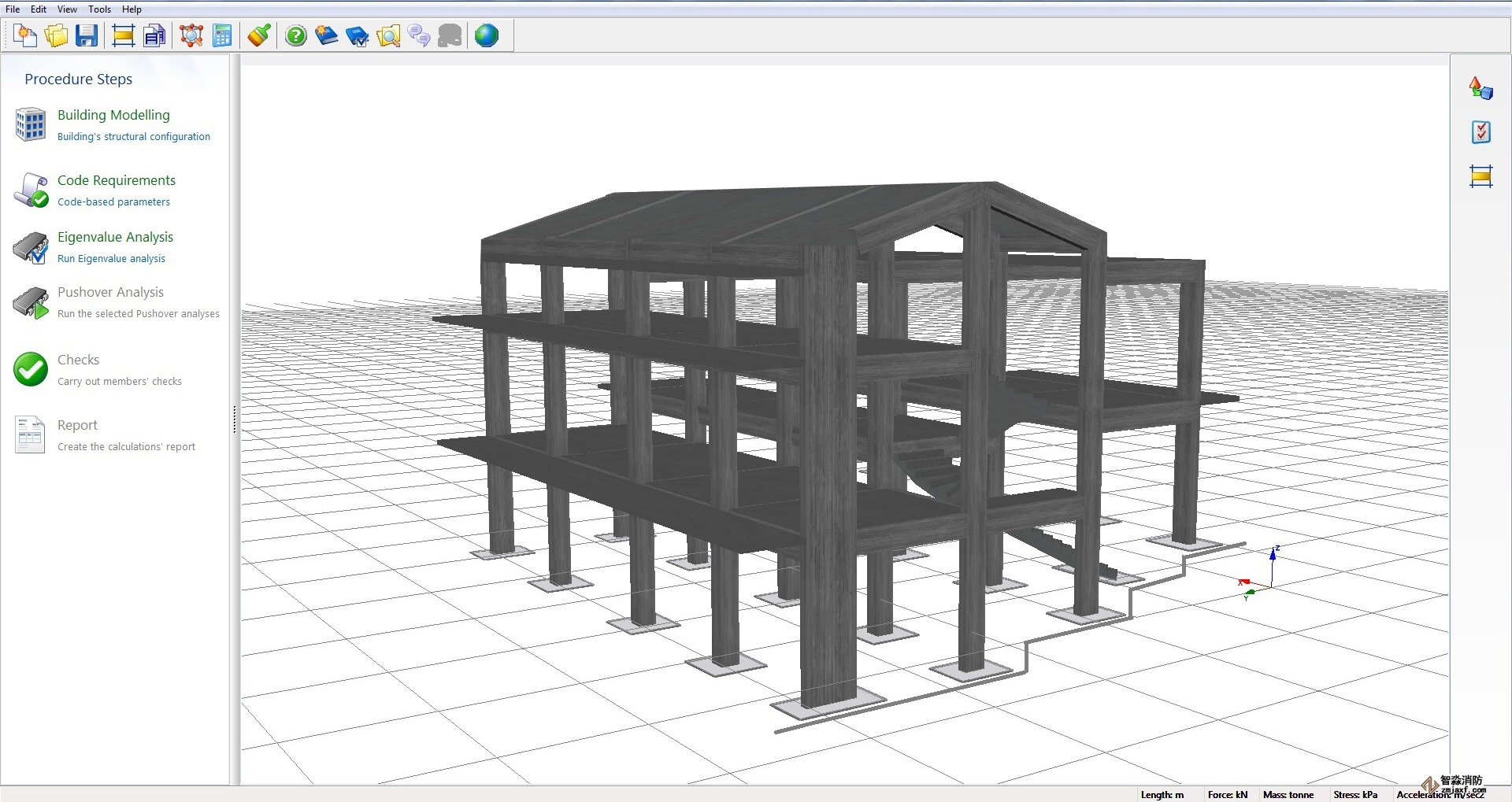Viewport: 1512px width, 802px height.
Task: Click the New Project toolbar icon
Action: pyautogui.click(x=25, y=35)
